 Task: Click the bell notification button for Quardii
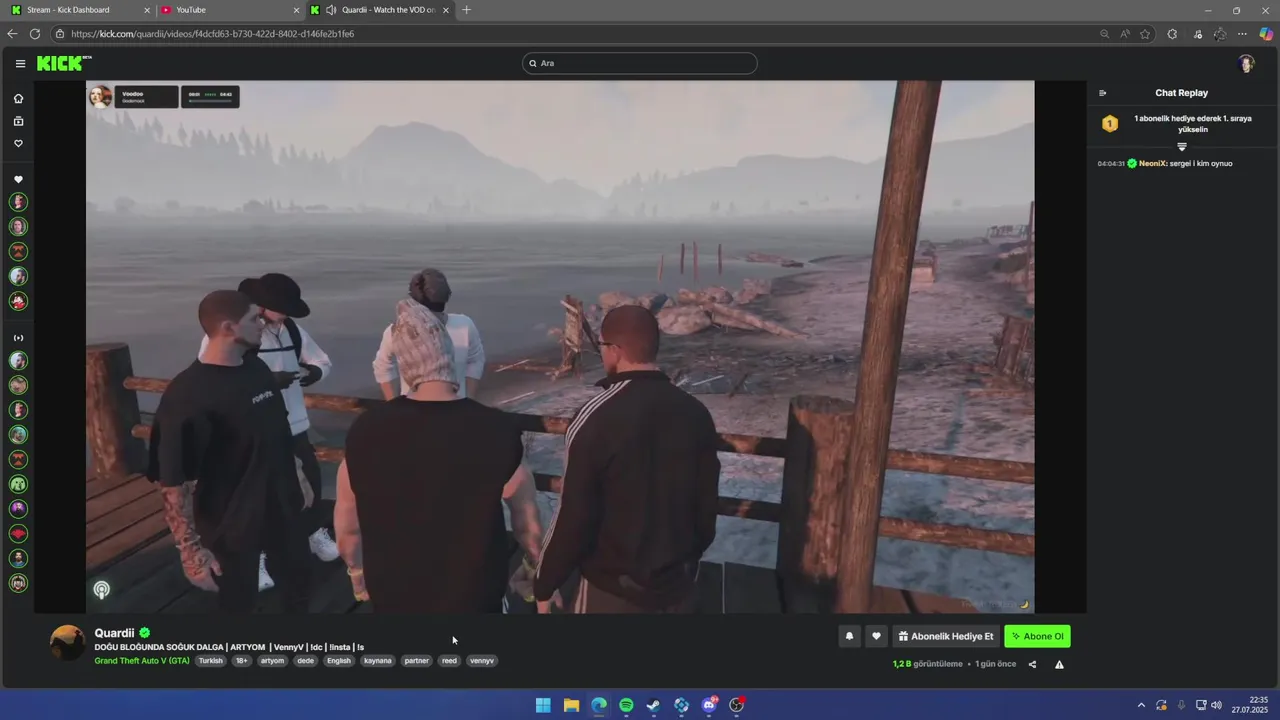tap(849, 636)
